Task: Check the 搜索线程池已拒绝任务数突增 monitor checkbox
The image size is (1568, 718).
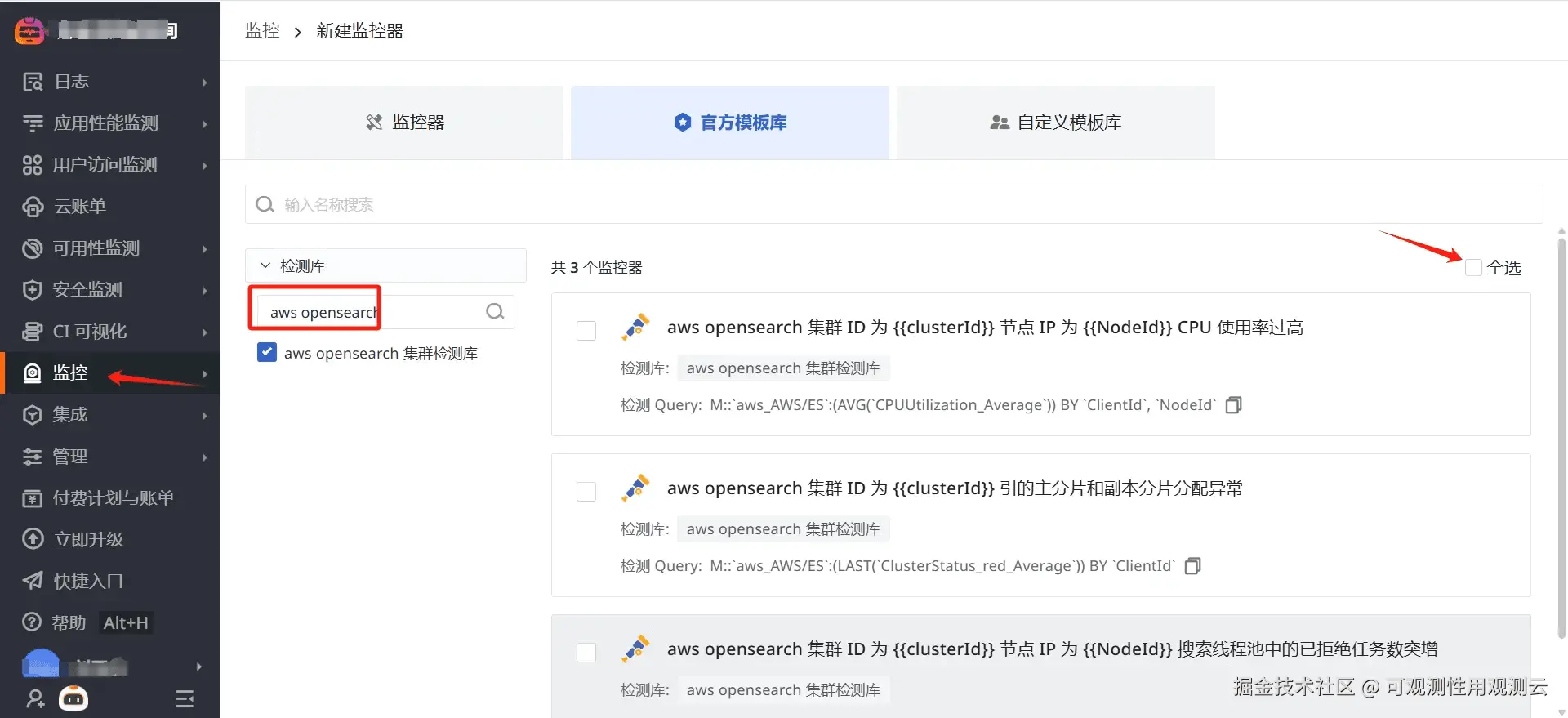Action: point(586,653)
